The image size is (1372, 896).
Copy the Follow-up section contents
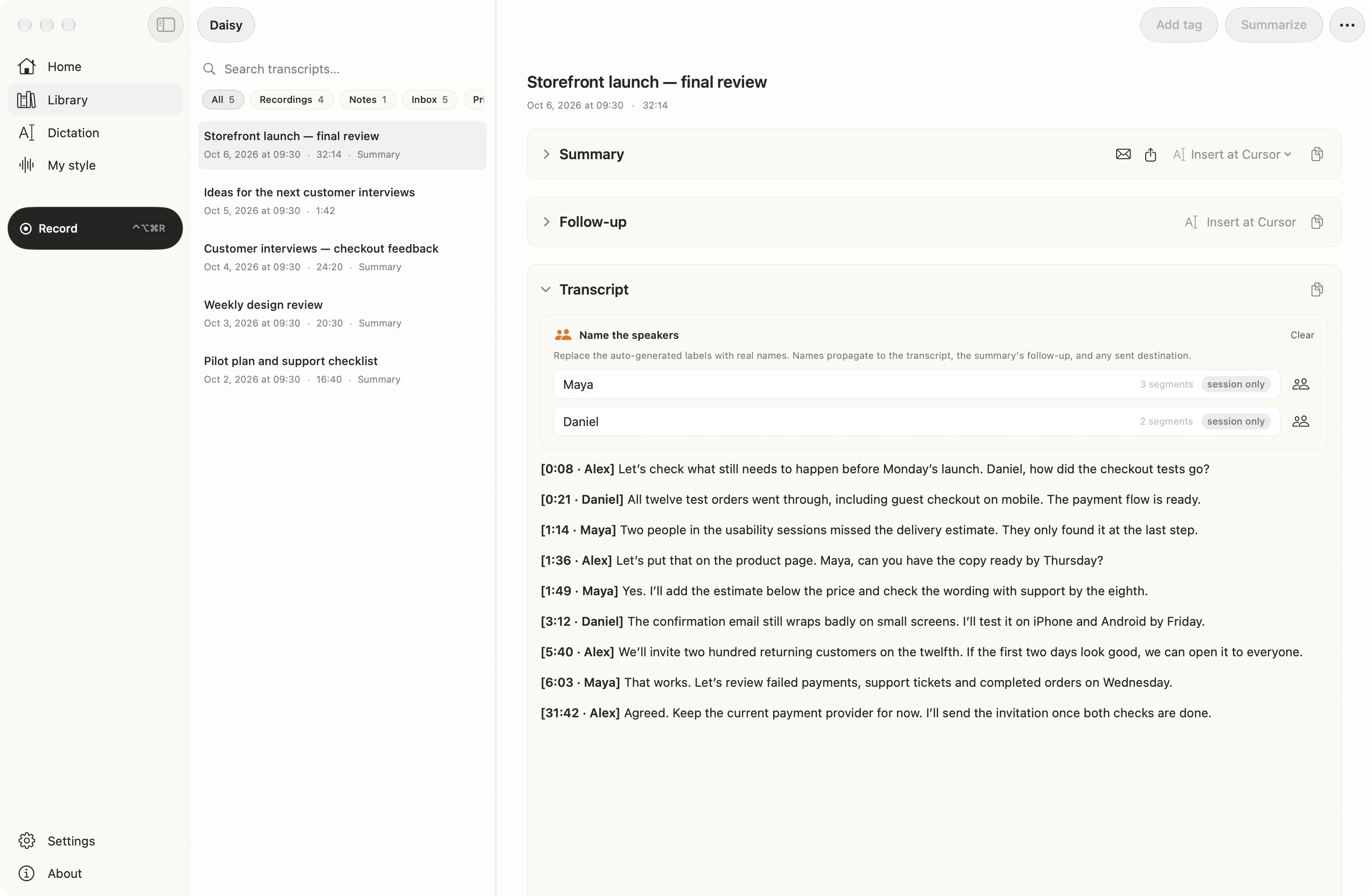(x=1317, y=222)
